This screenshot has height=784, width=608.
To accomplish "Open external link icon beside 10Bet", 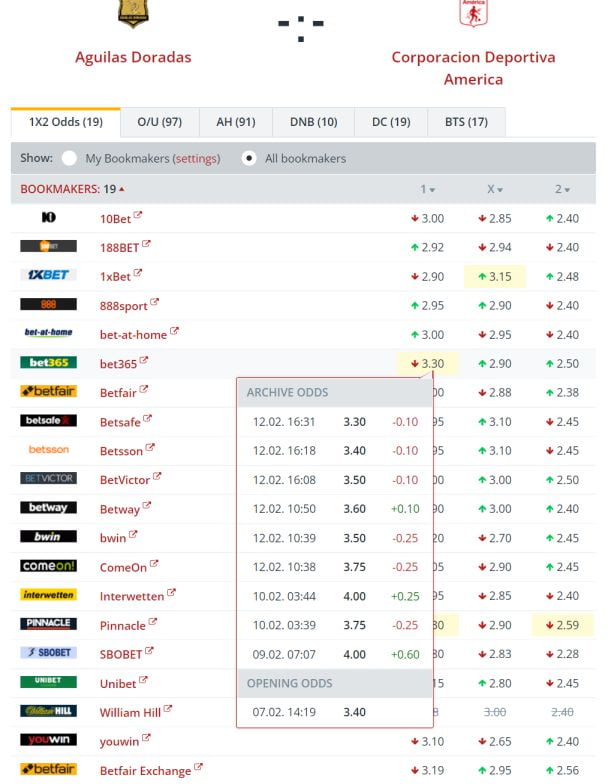I will pos(138,215).
